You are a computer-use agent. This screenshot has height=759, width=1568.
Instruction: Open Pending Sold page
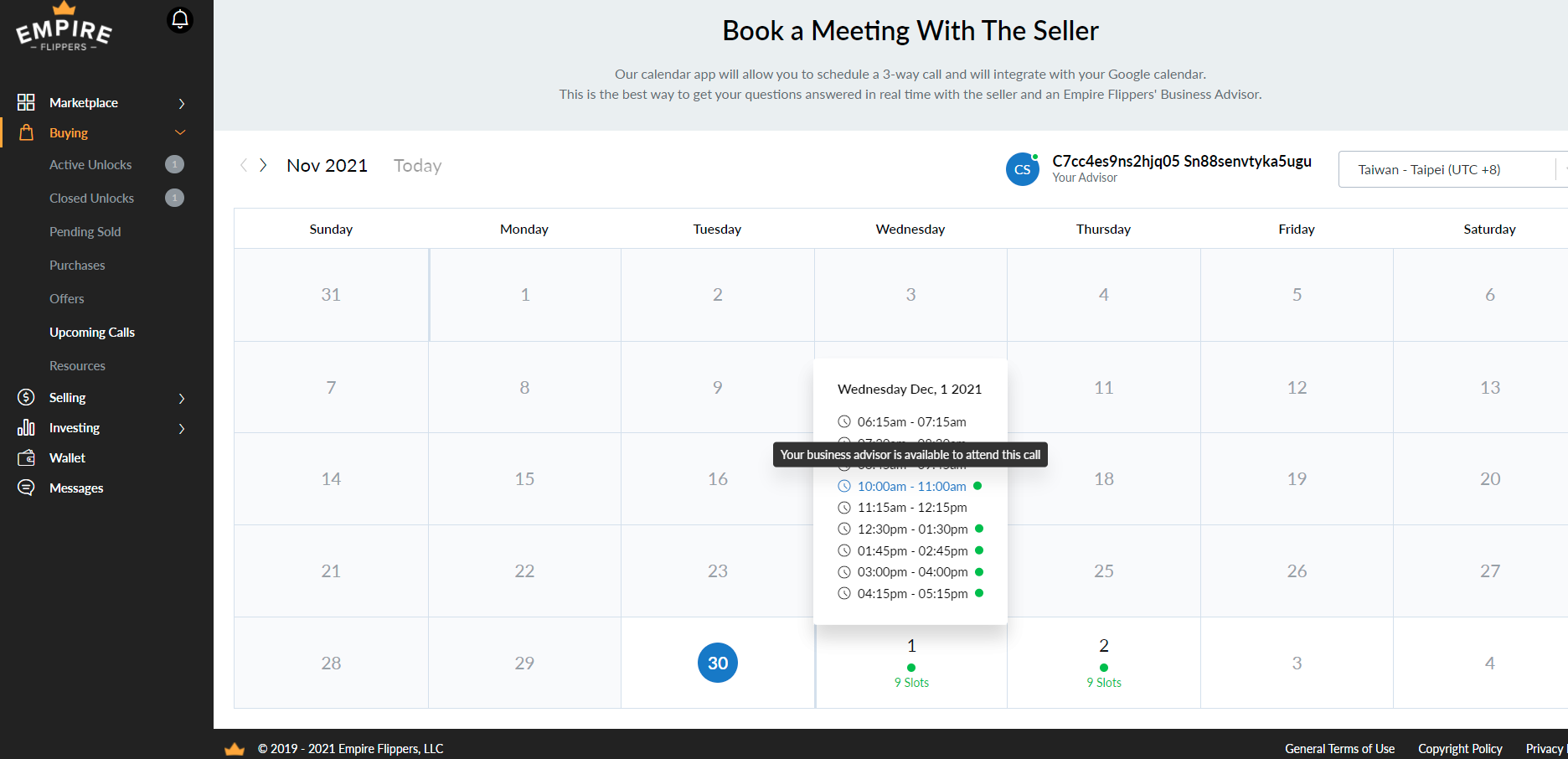click(85, 231)
